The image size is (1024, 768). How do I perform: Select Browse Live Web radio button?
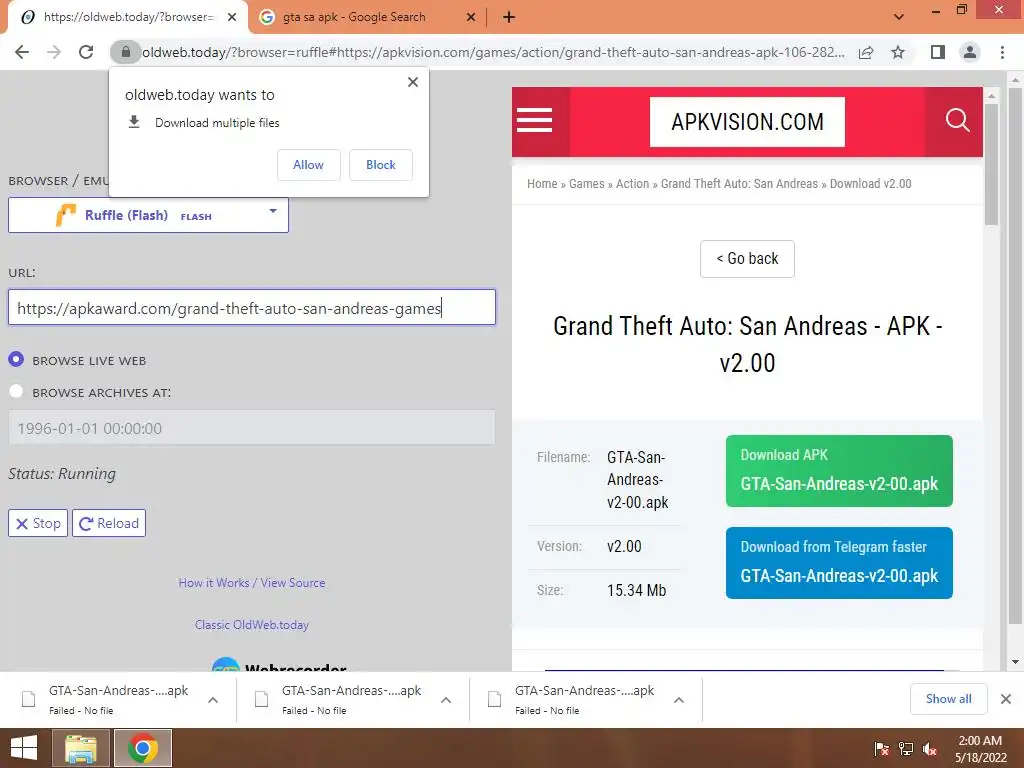point(16,360)
